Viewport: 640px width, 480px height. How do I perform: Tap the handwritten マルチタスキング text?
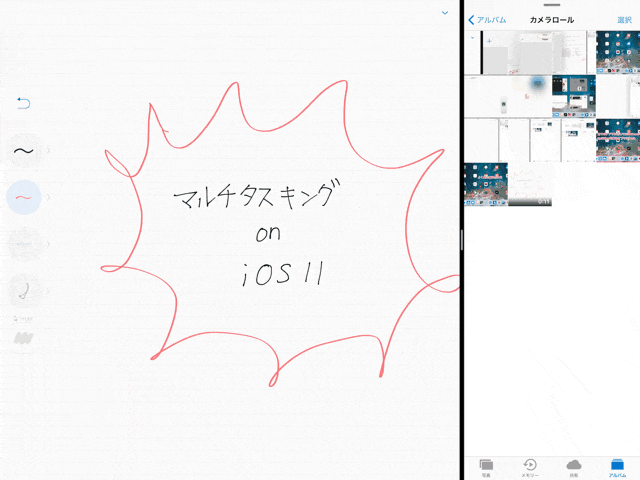click(x=256, y=195)
